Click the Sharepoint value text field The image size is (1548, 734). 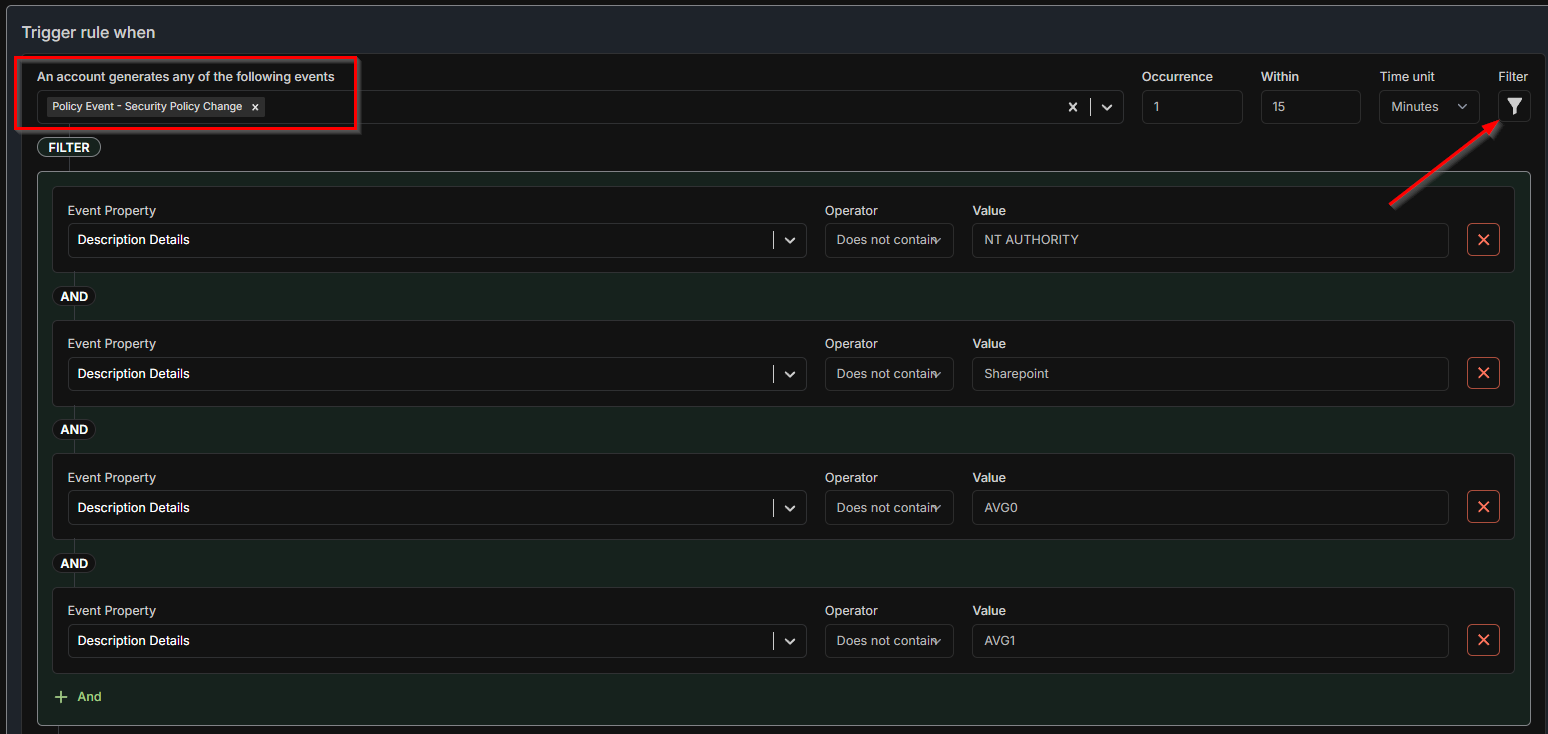click(x=1209, y=374)
